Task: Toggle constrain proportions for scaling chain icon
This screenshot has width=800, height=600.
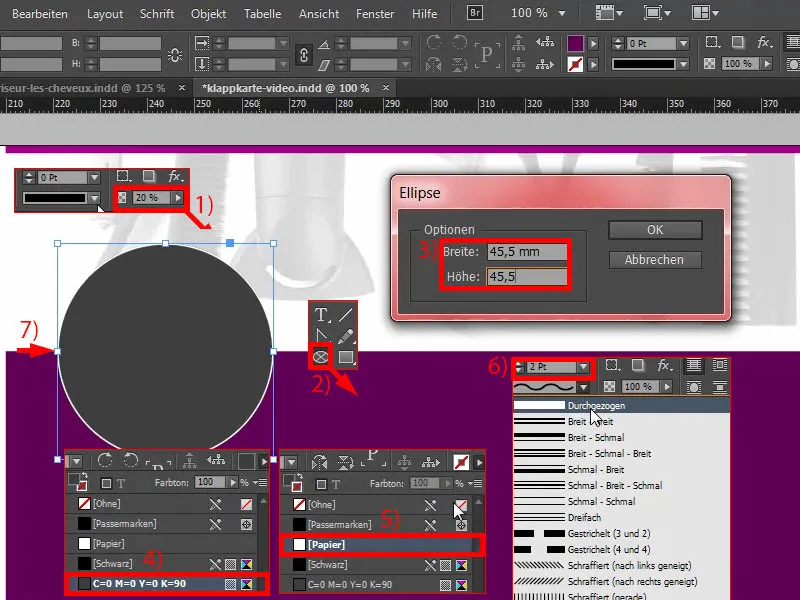Action: [304, 55]
